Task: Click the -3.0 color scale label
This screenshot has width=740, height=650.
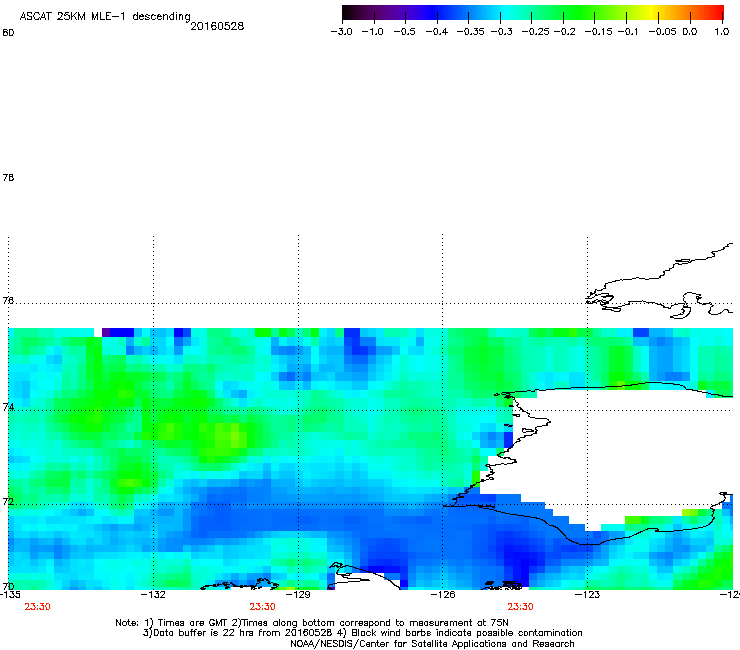Action: (x=341, y=32)
